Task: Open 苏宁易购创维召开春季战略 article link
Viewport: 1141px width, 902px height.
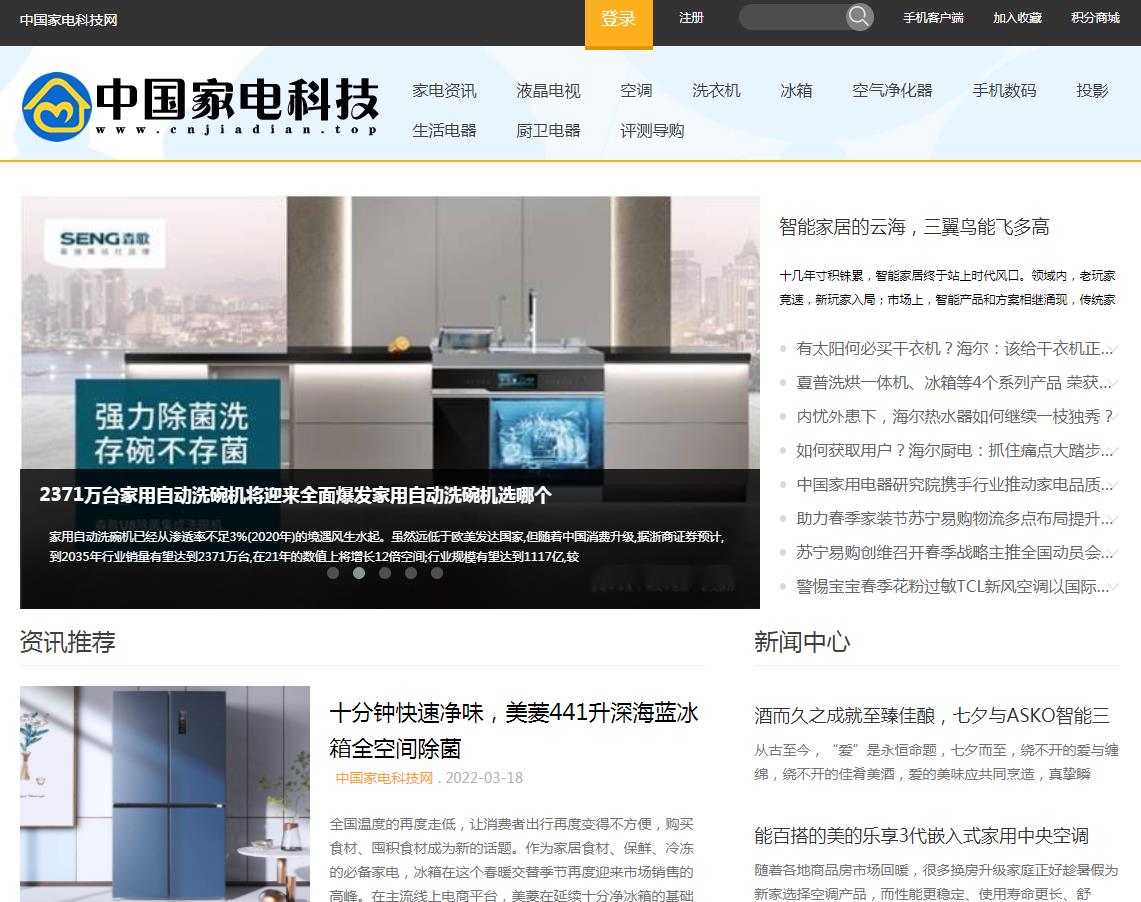Action: 954,552
